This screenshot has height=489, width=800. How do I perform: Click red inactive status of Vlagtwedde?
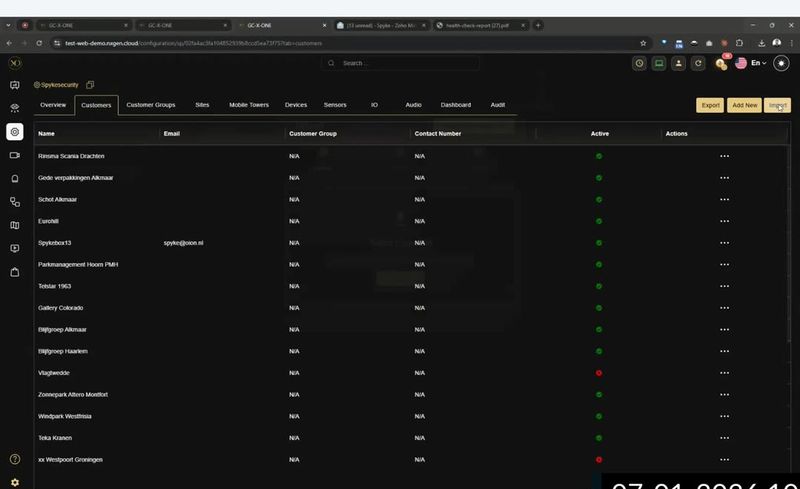click(599, 373)
